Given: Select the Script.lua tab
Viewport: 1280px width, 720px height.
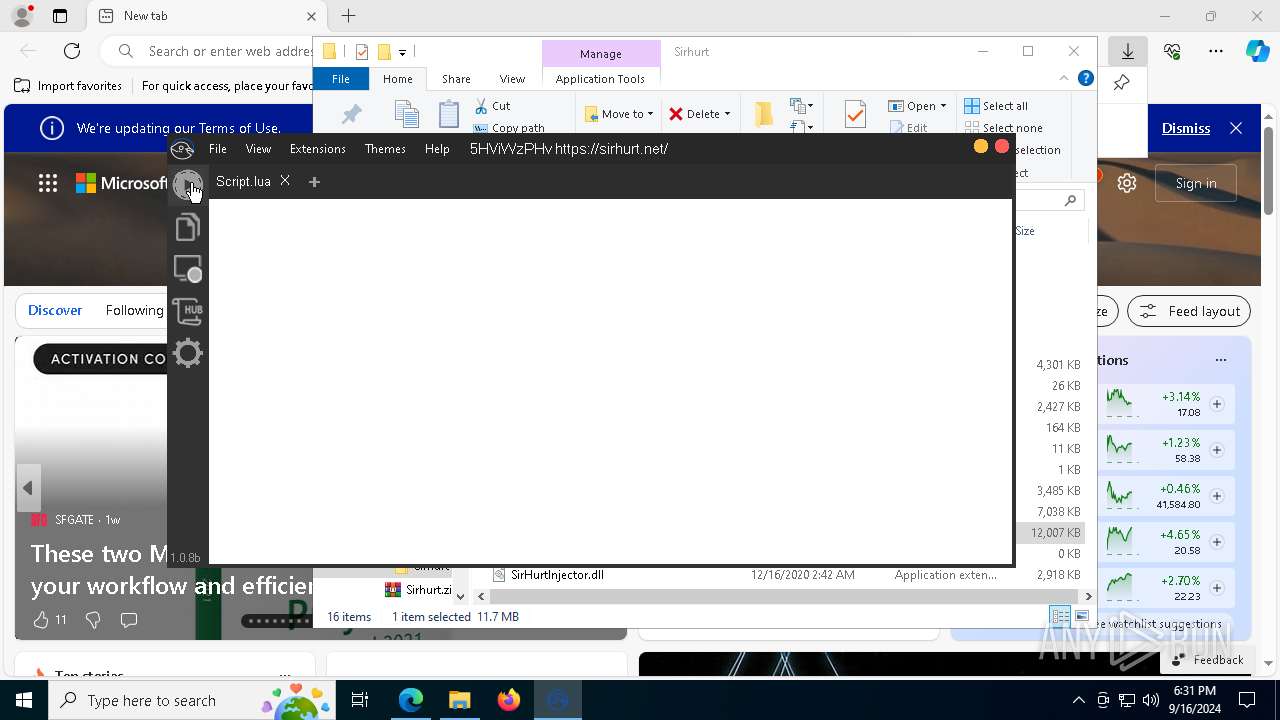Looking at the screenshot, I should (243, 181).
